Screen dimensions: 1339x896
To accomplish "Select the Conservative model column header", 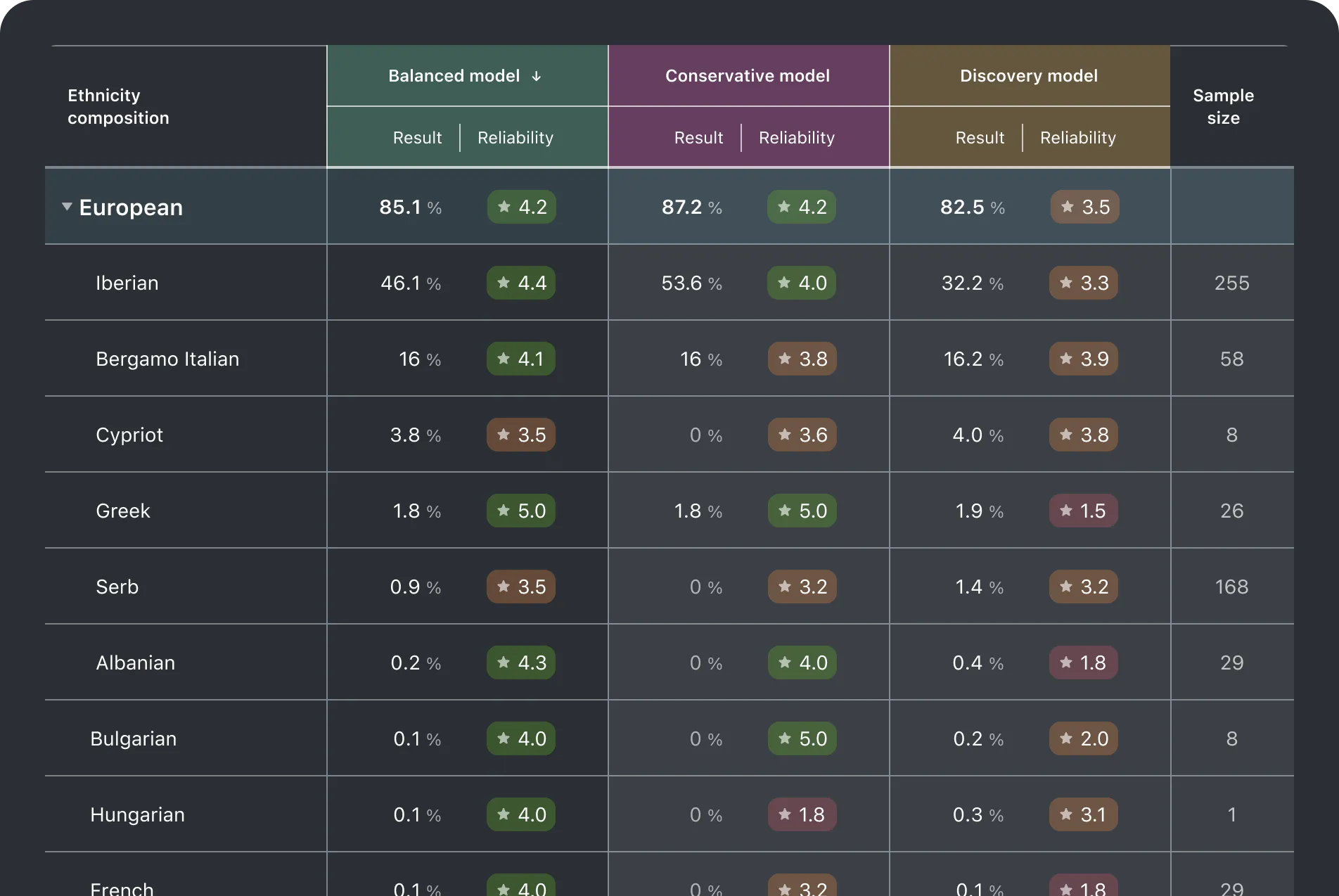I will click(748, 76).
